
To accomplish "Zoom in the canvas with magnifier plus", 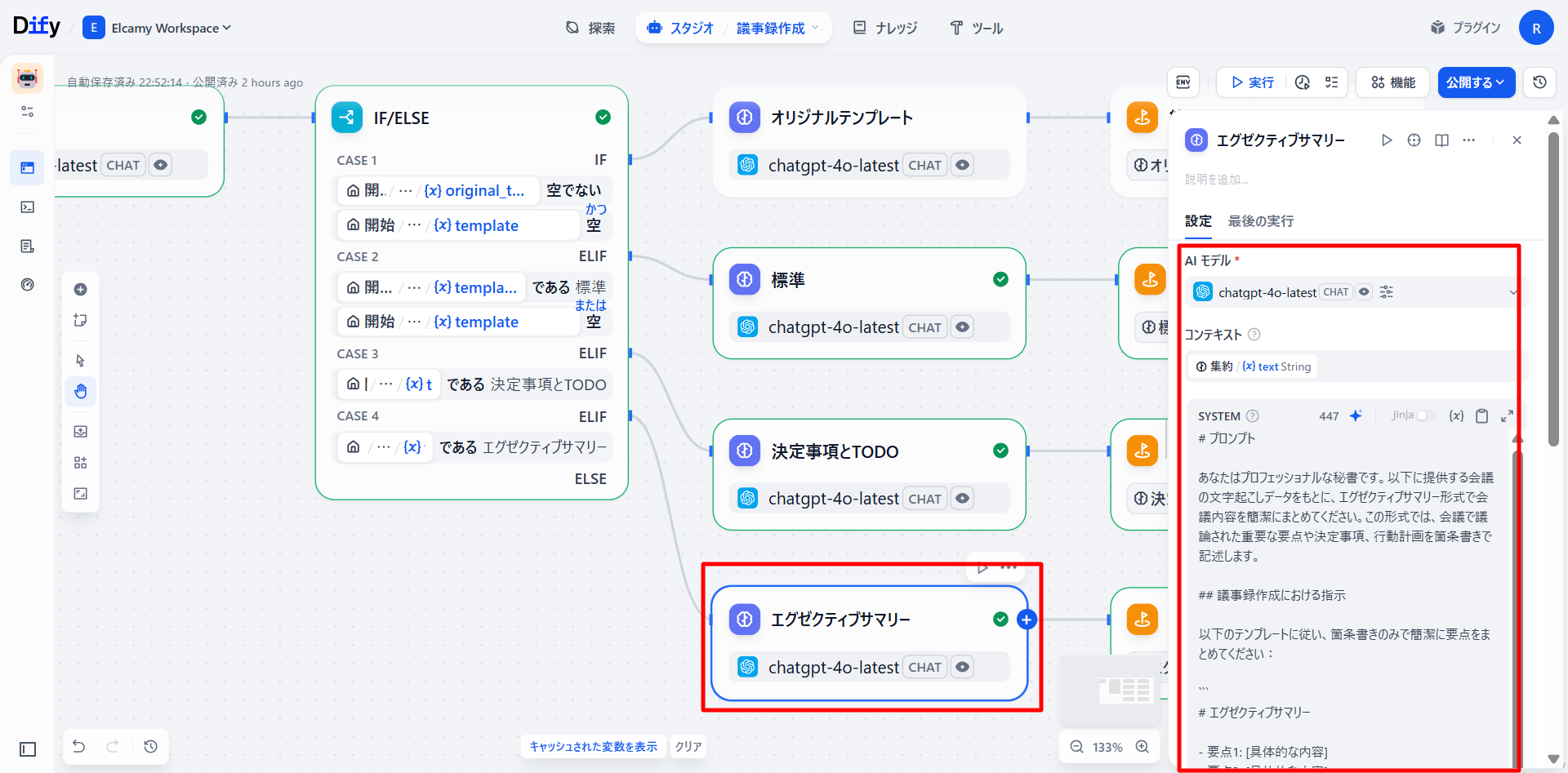I will [x=1143, y=747].
